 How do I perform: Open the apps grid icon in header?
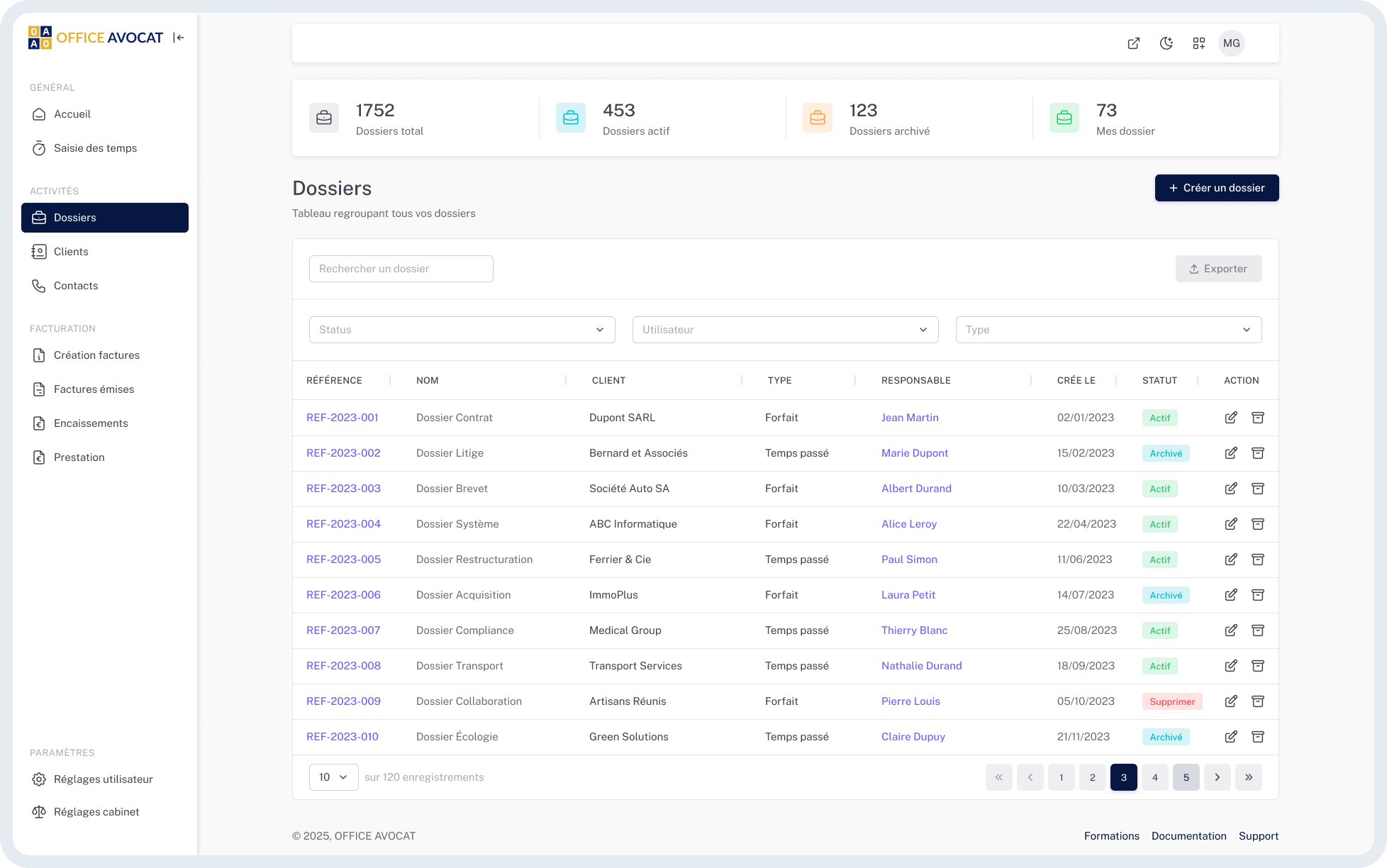pos(1199,43)
